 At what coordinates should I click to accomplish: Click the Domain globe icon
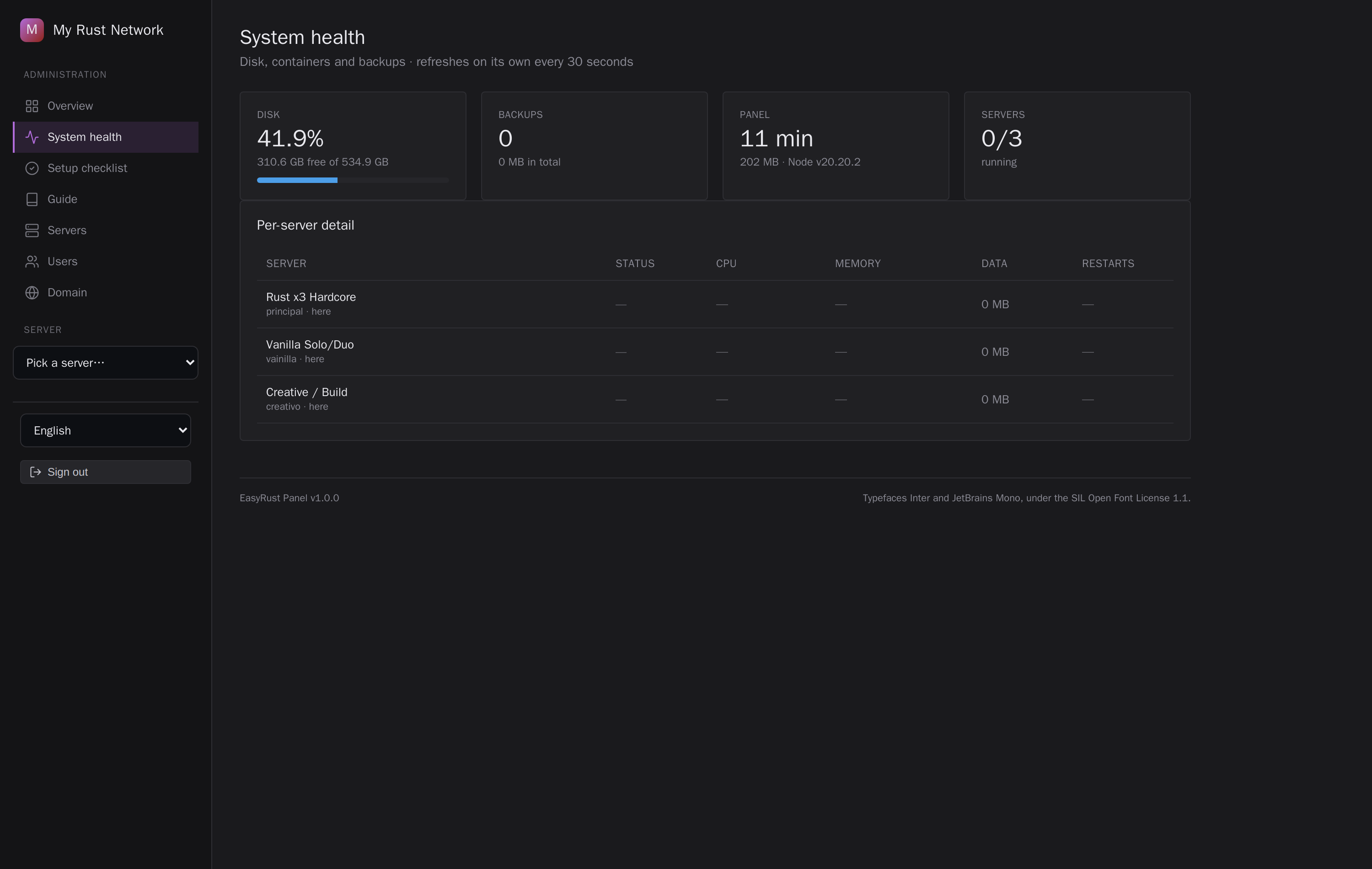tap(32, 292)
